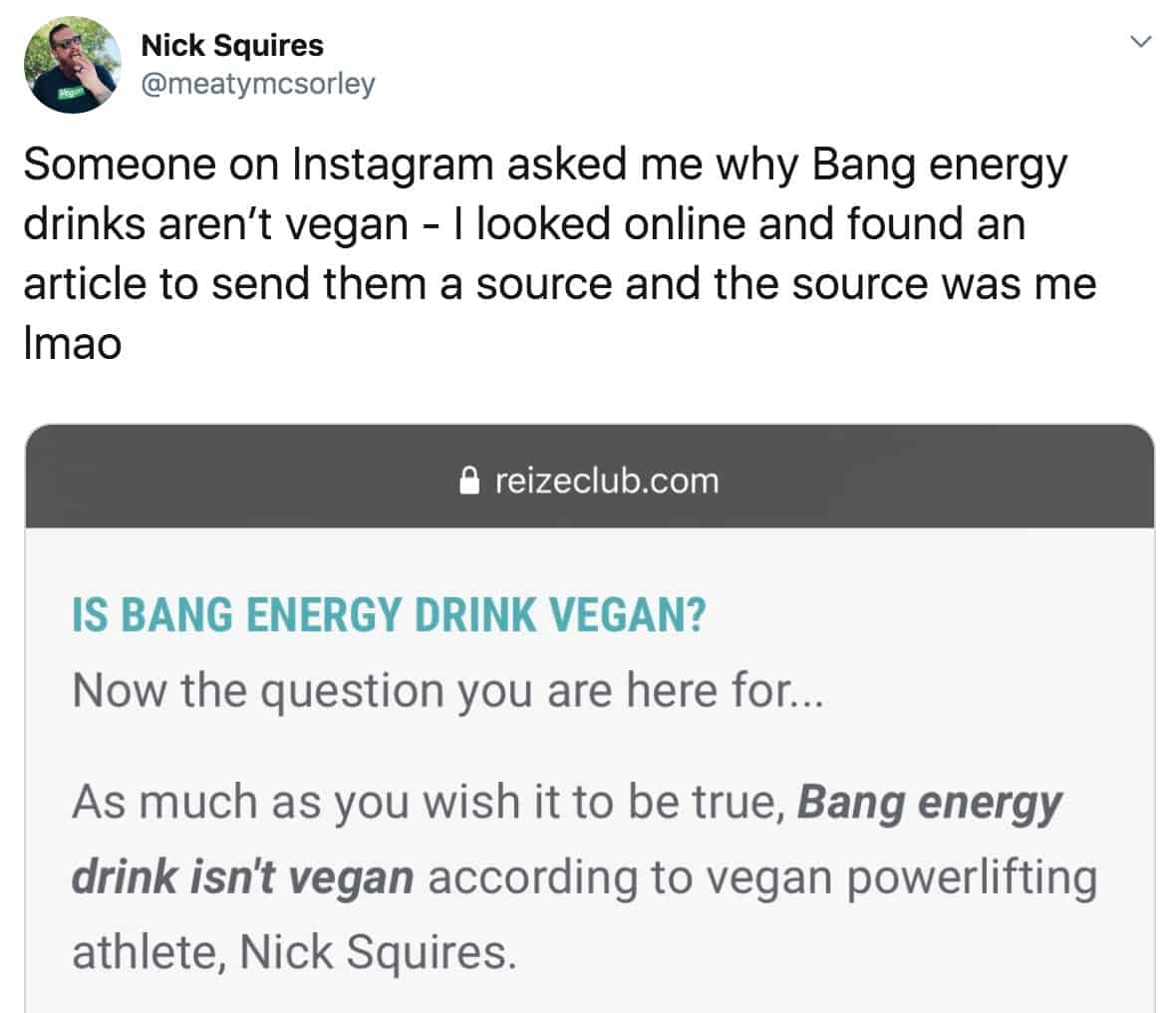Click the padlock icon beside reizeclub.com
The height and width of the screenshot is (1013, 1176).
point(468,481)
